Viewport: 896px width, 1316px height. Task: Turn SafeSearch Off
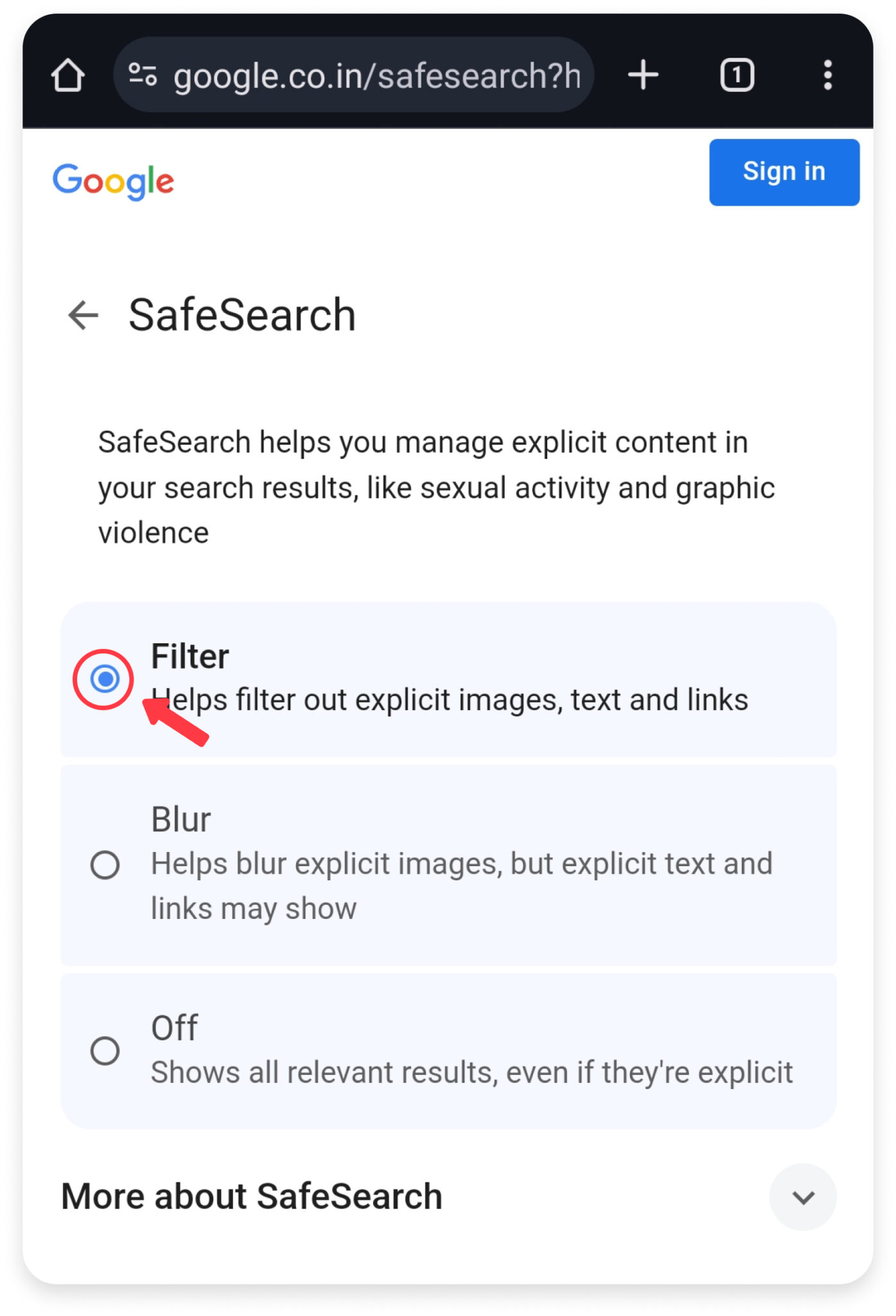click(x=105, y=1051)
